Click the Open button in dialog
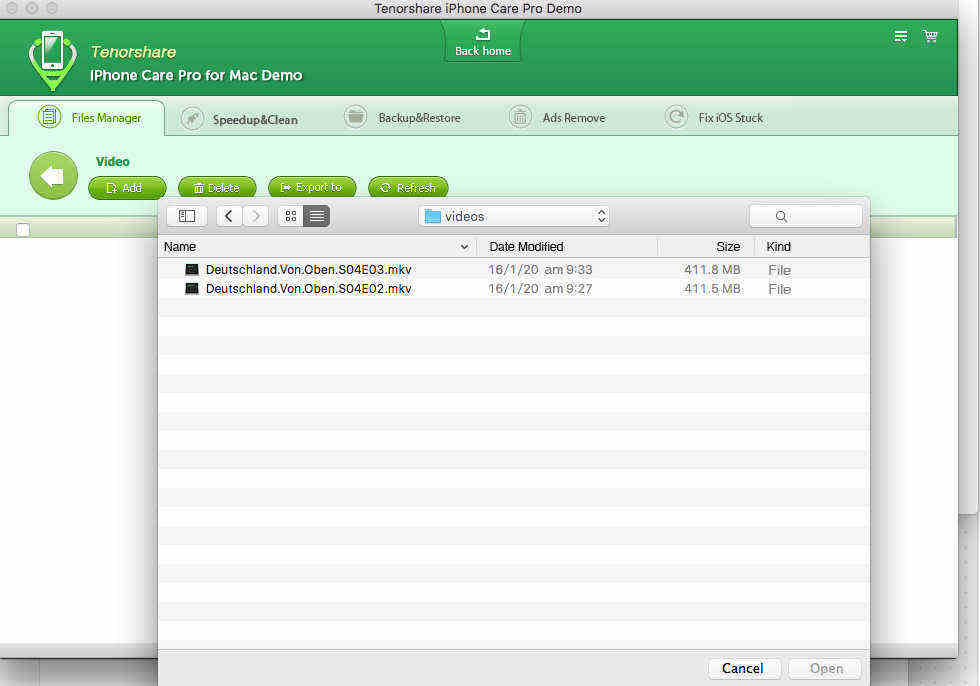This screenshot has height=686, width=980. pyautogui.click(x=825, y=669)
